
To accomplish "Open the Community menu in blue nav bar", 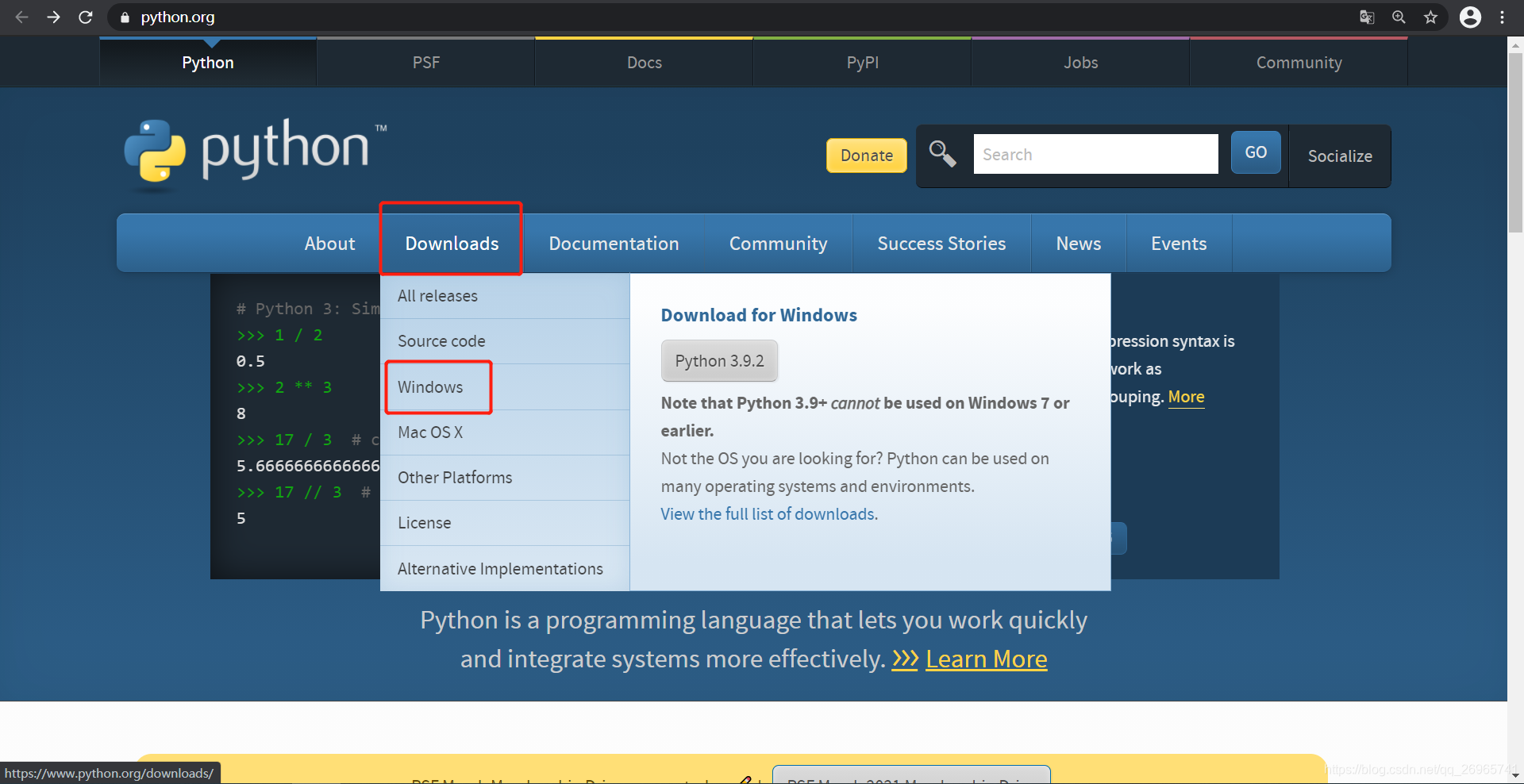I will (x=778, y=244).
